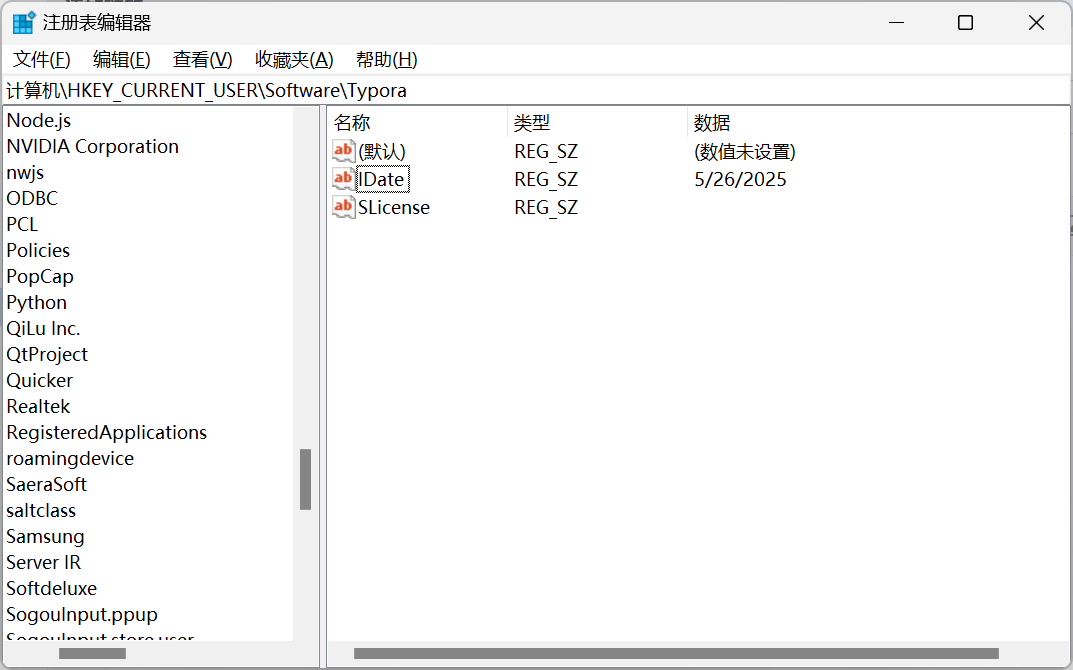The width and height of the screenshot is (1073, 670).
Task: Select the SogouInput.ppup key
Action: (x=82, y=615)
